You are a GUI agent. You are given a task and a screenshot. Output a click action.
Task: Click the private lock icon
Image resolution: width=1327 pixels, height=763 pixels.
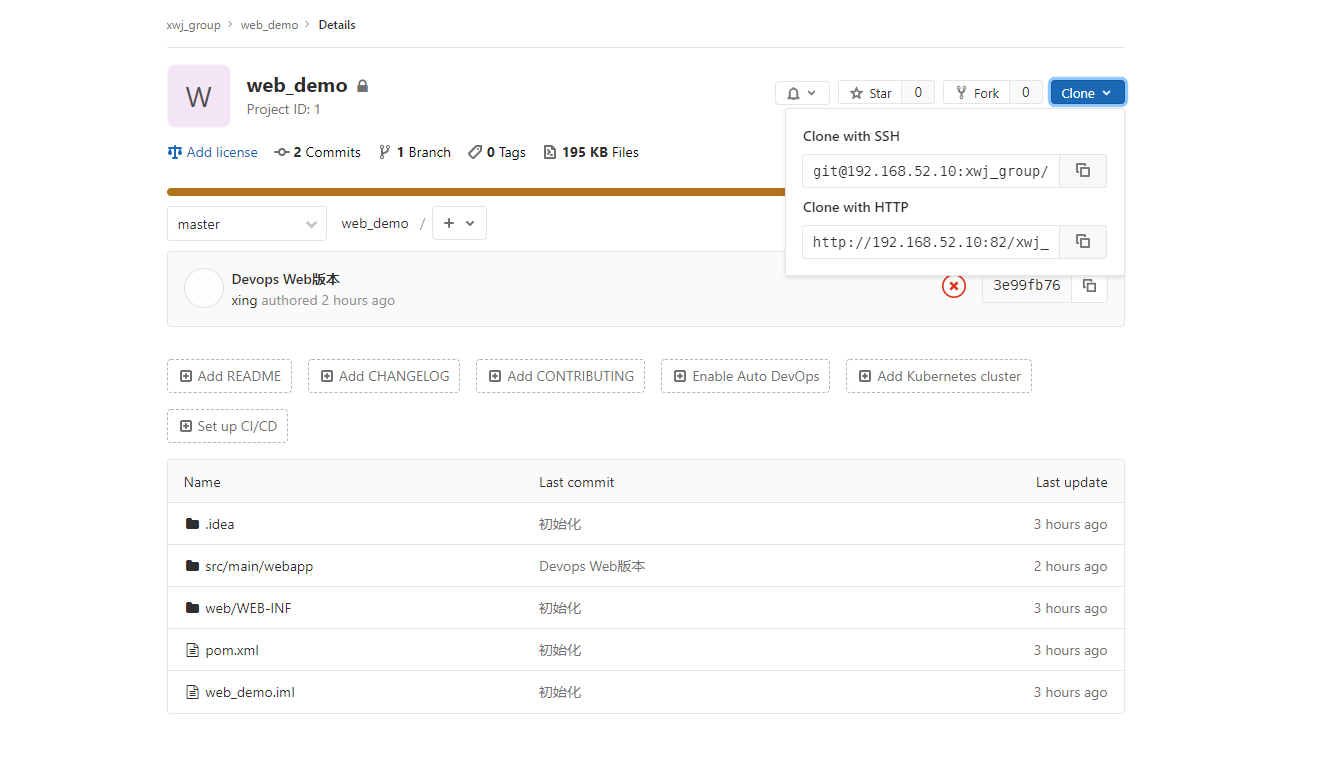point(363,87)
